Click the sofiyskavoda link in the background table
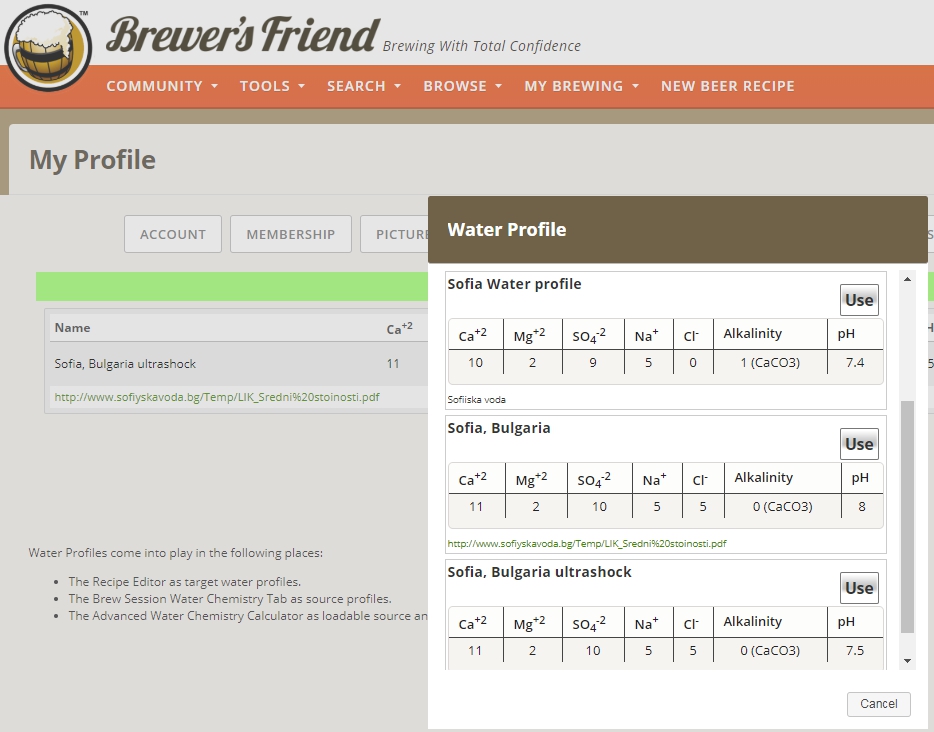 (x=217, y=397)
